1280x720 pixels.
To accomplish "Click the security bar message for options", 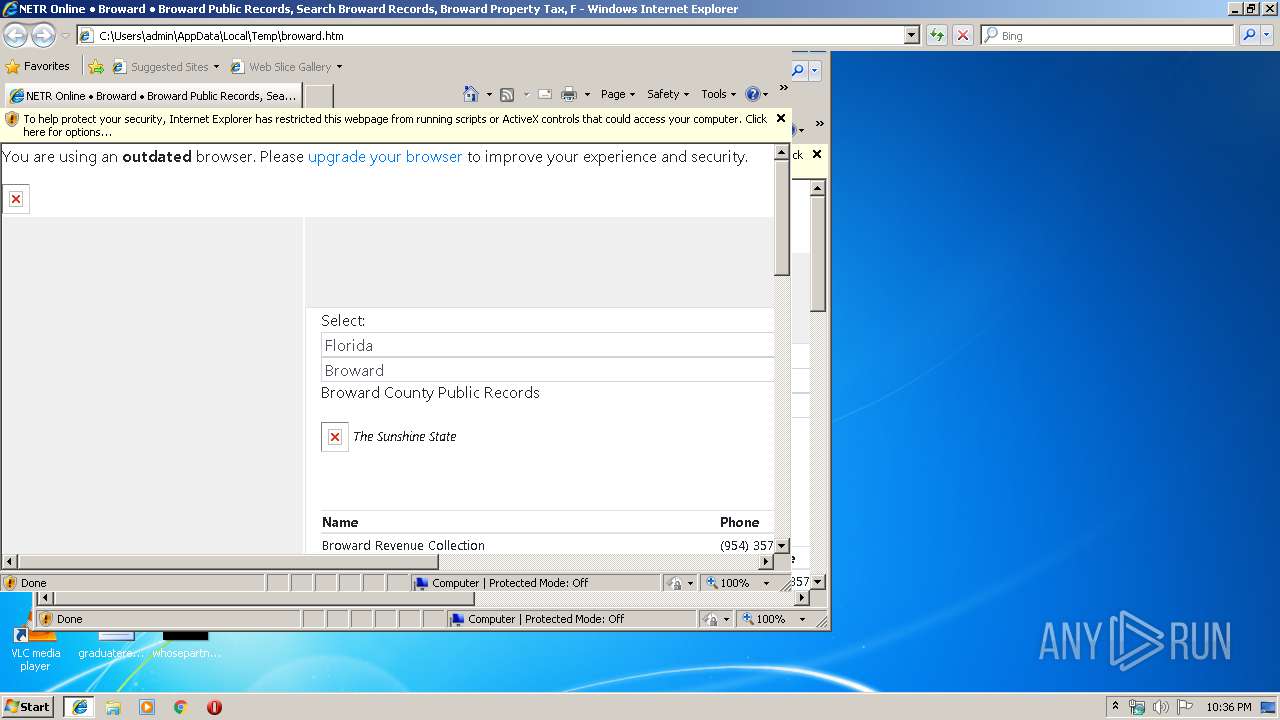I will coord(395,125).
